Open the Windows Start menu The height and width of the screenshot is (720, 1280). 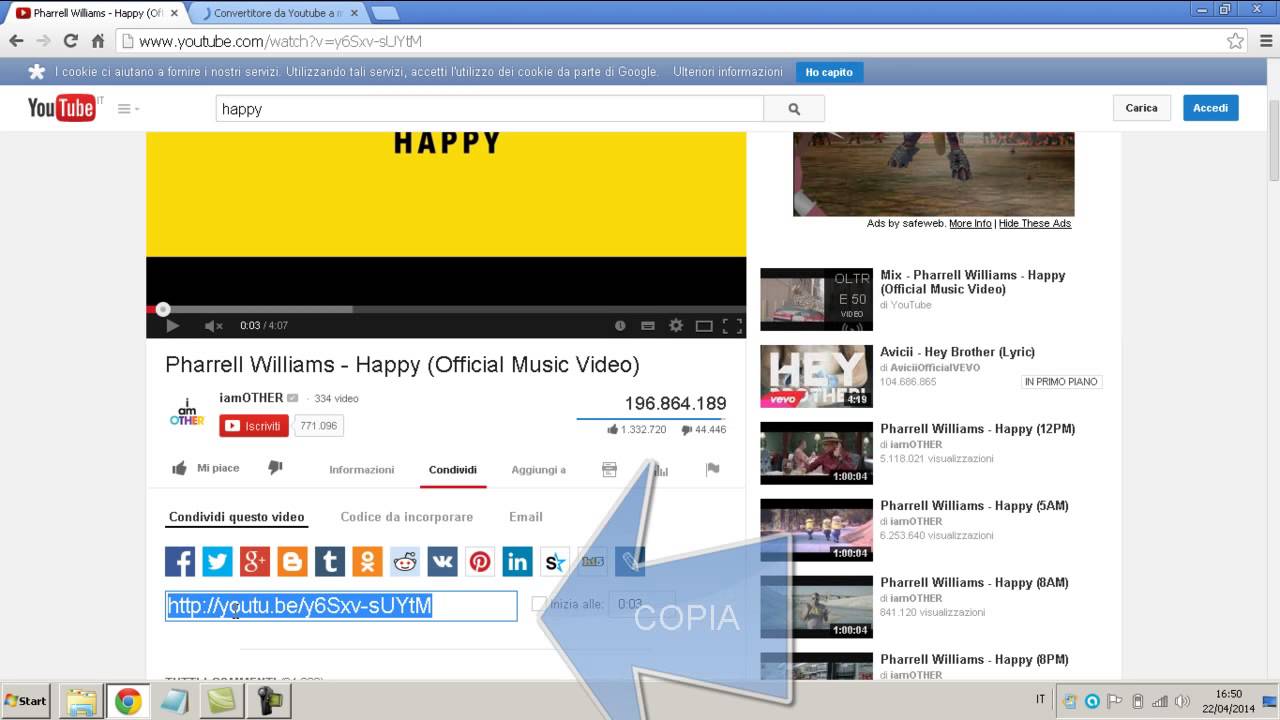coord(26,701)
